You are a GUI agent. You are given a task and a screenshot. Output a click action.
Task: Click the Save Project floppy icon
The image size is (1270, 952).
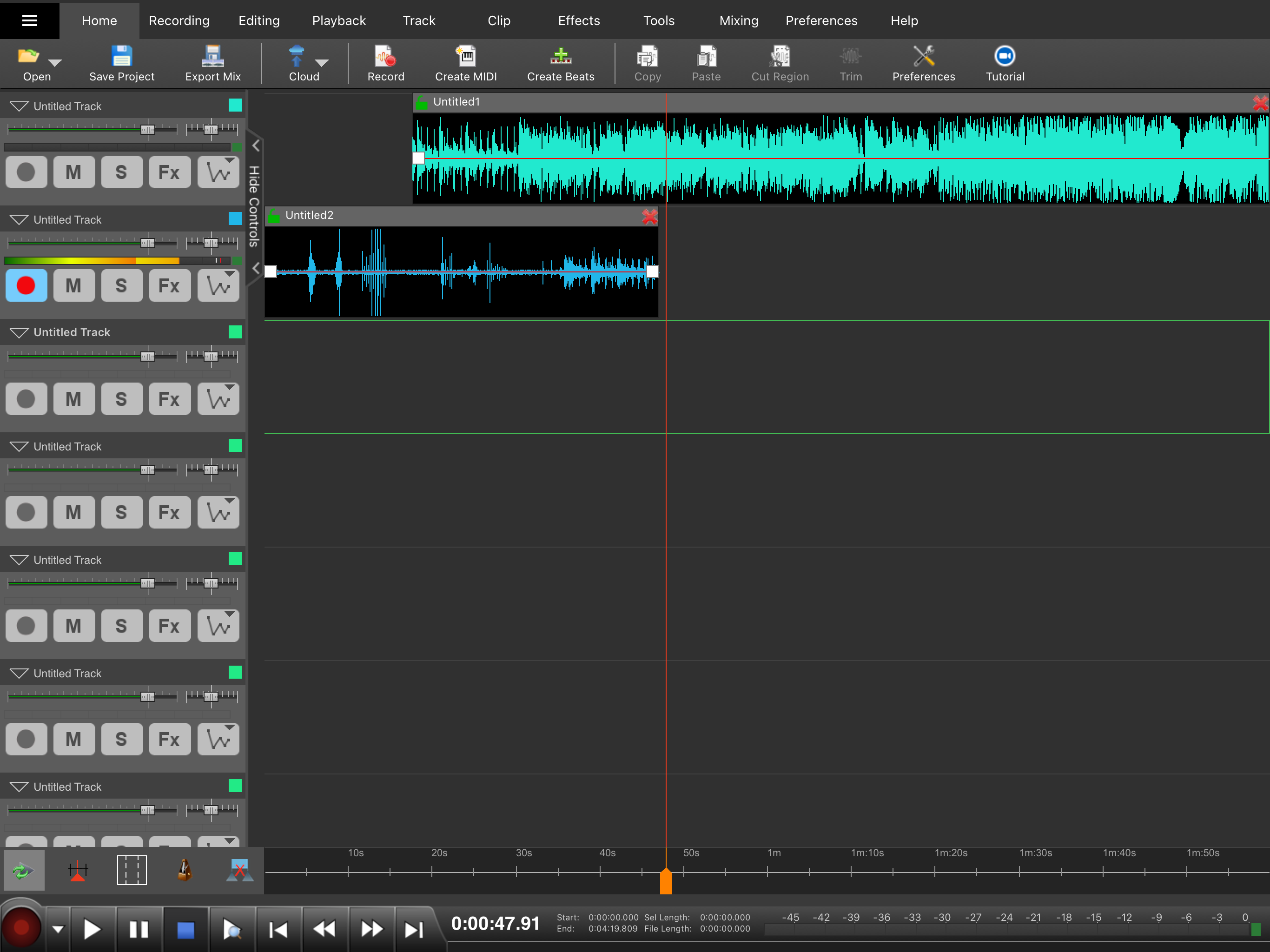[122, 56]
